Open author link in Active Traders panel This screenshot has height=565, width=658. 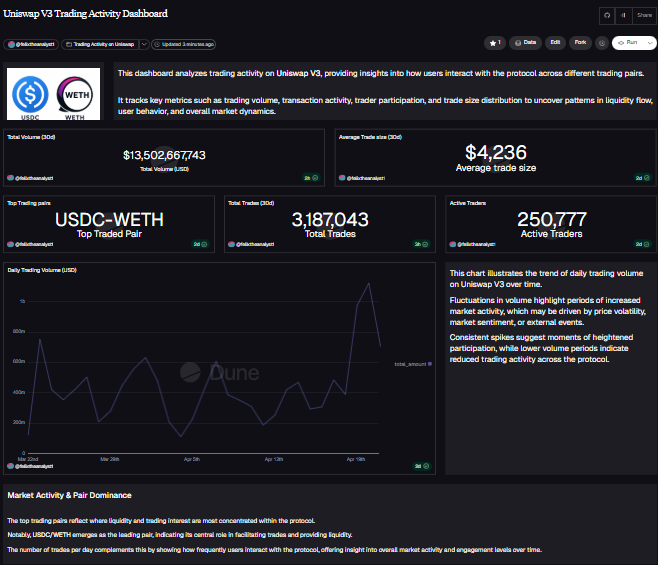point(473,244)
